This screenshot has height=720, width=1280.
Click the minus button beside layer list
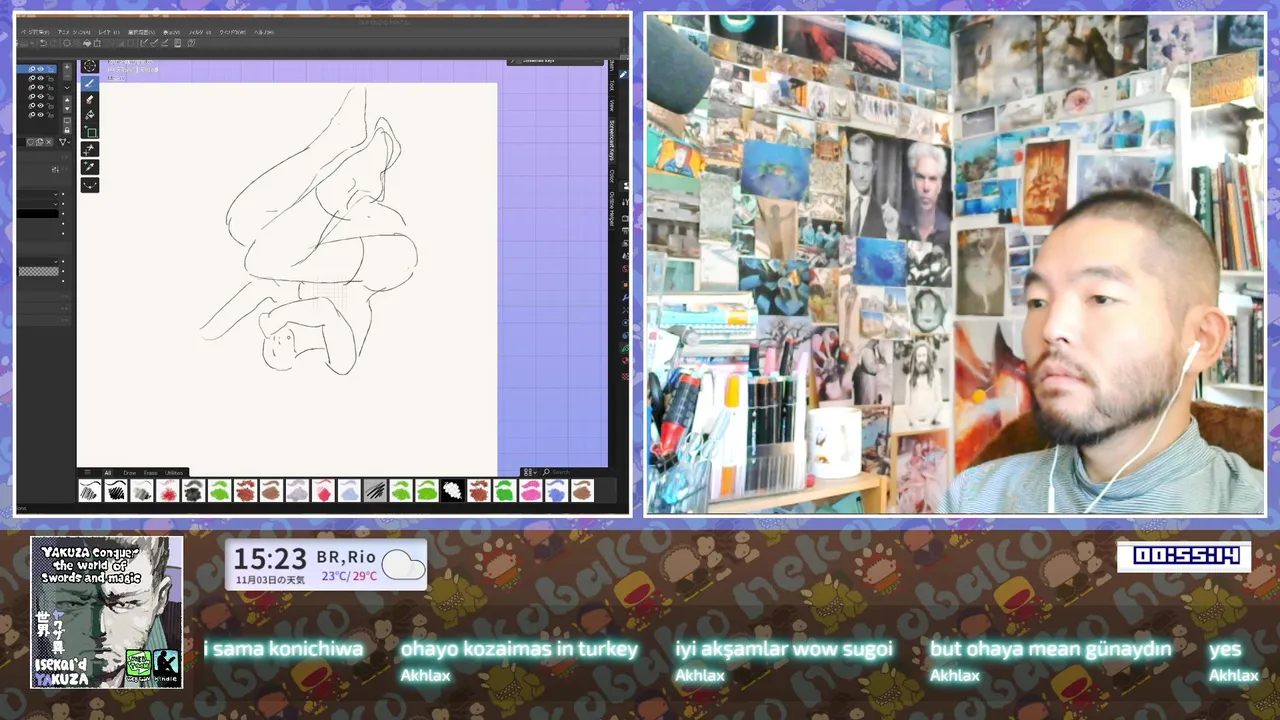pos(67,77)
